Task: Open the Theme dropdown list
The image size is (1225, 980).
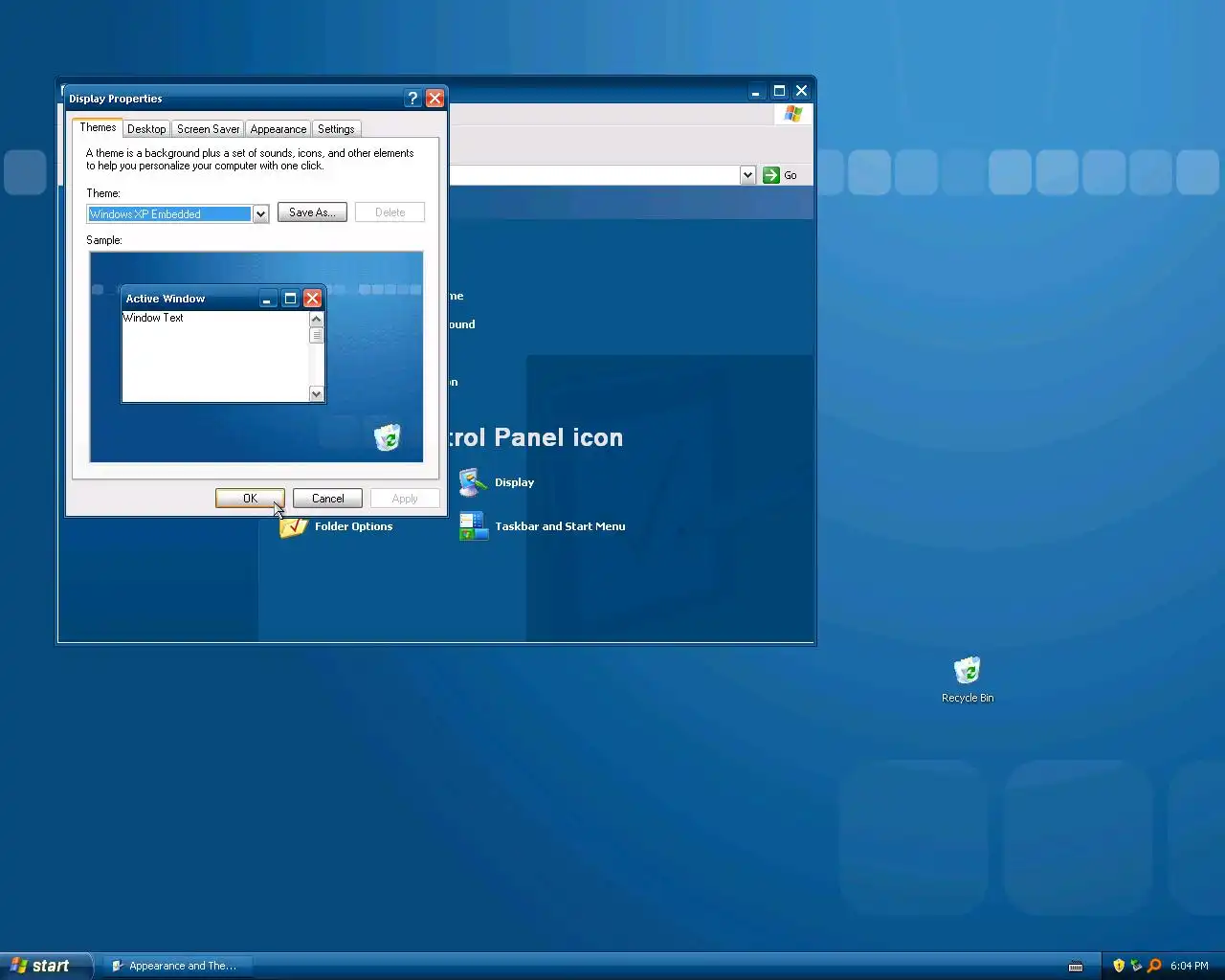Action: coord(260,214)
